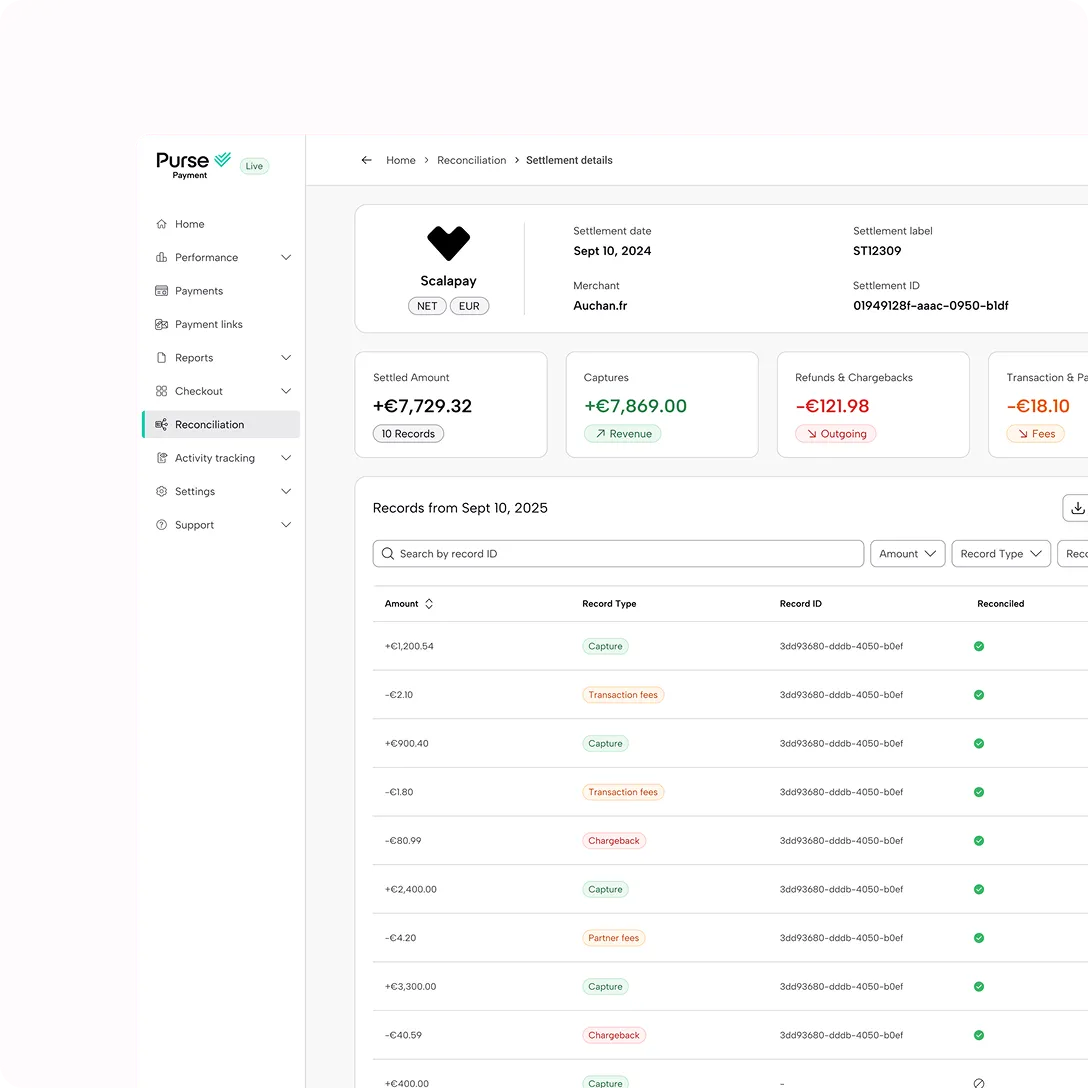Click merchant name Auchan.fr
Screen dimensions: 1088x1088
[600, 305]
